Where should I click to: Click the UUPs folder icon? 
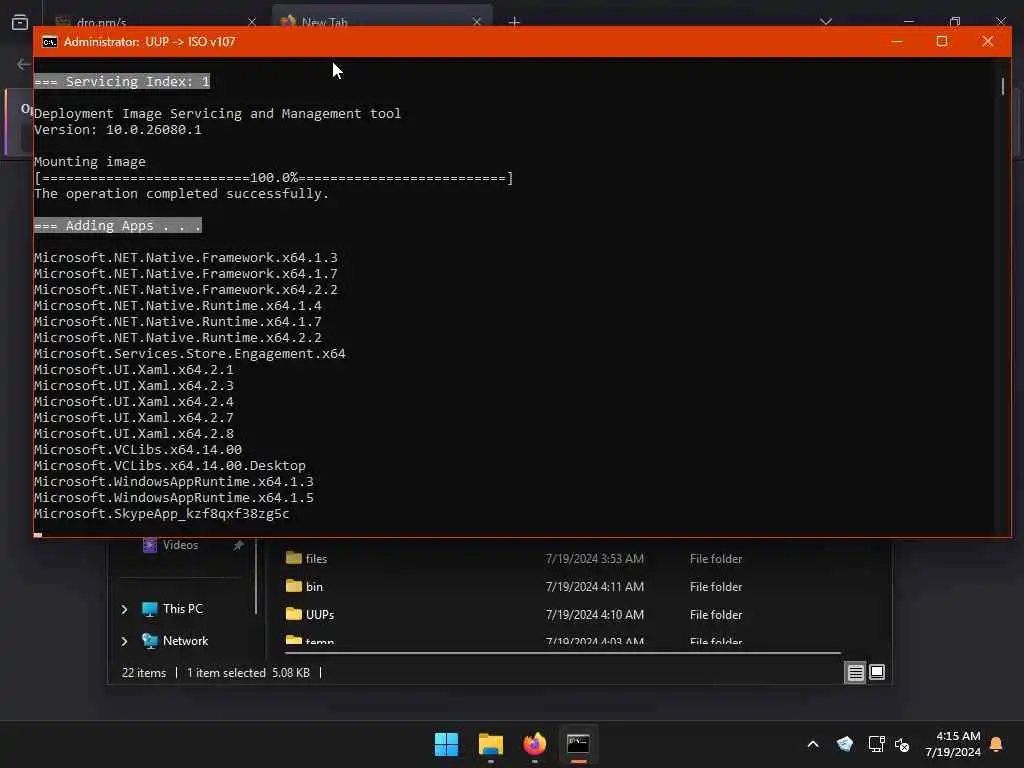tap(294, 614)
